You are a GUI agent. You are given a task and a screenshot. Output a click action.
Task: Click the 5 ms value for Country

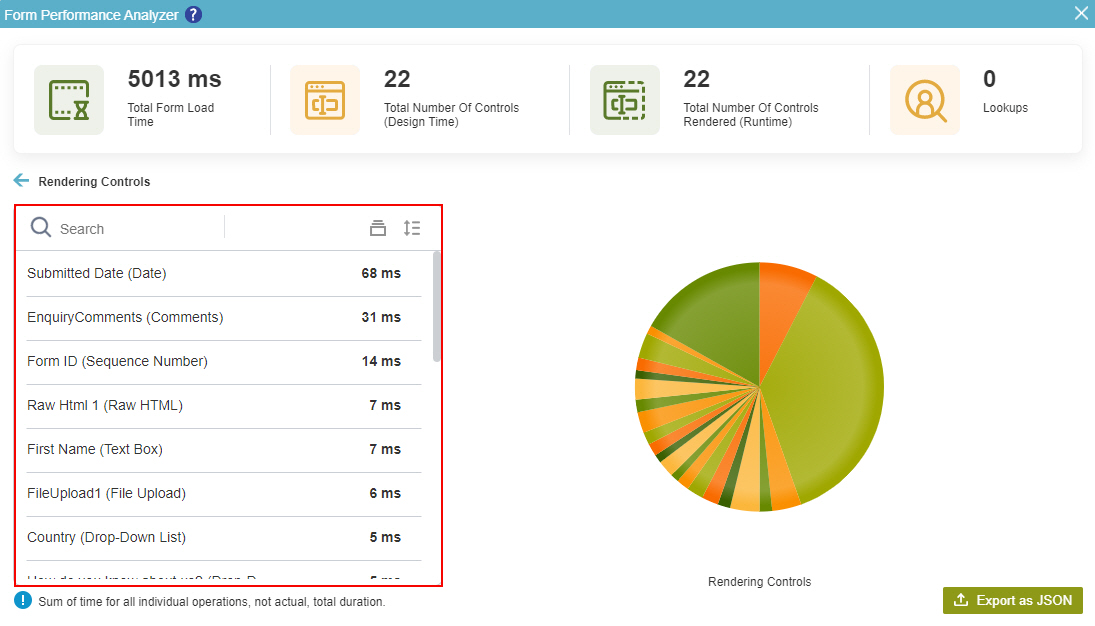[385, 537]
